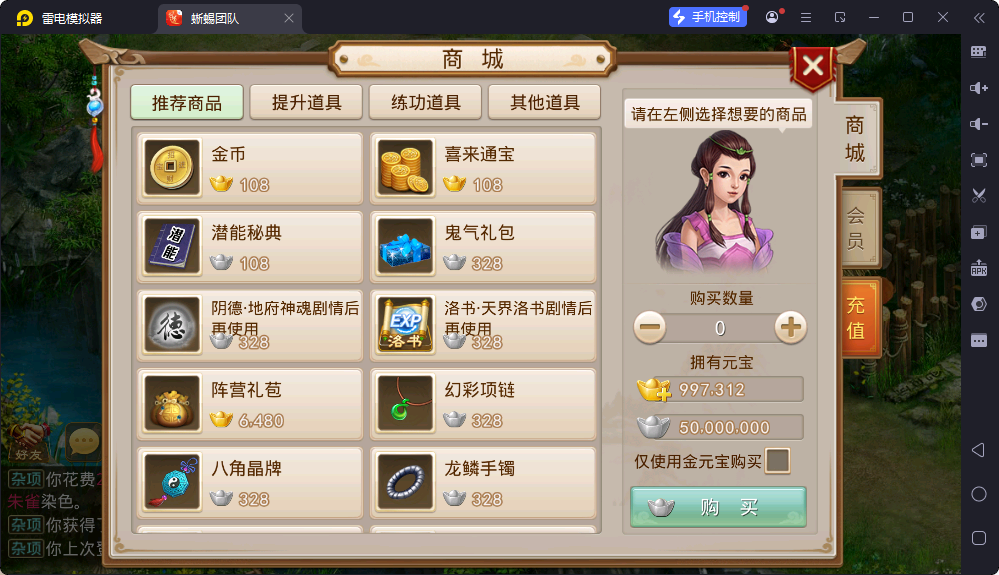Select the 洛书 EXP scroll item

coord(483,325)
